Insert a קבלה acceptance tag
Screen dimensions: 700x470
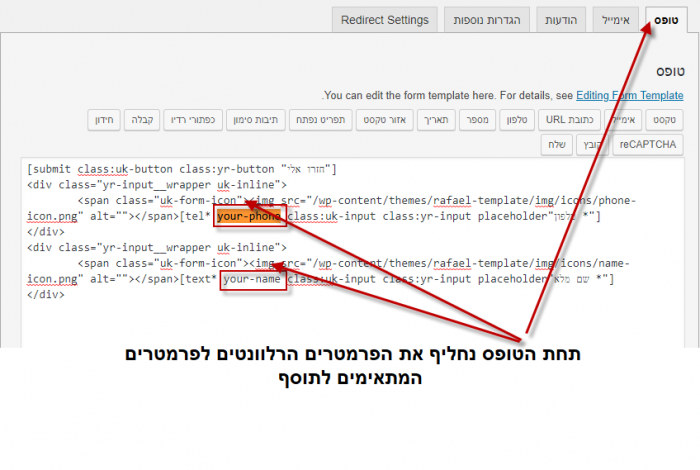tap(143, 120)
